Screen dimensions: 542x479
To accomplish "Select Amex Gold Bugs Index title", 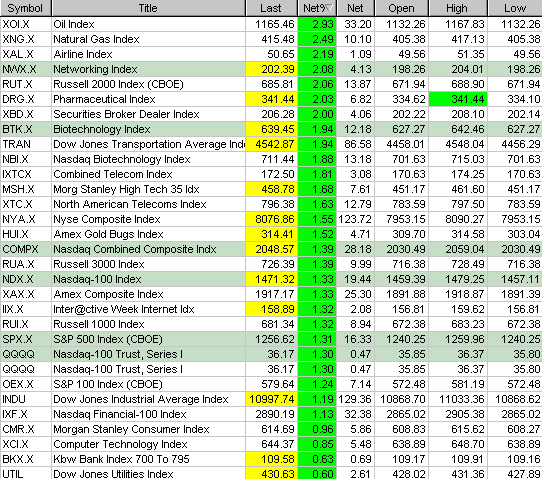I will click(x=108, y=234).
